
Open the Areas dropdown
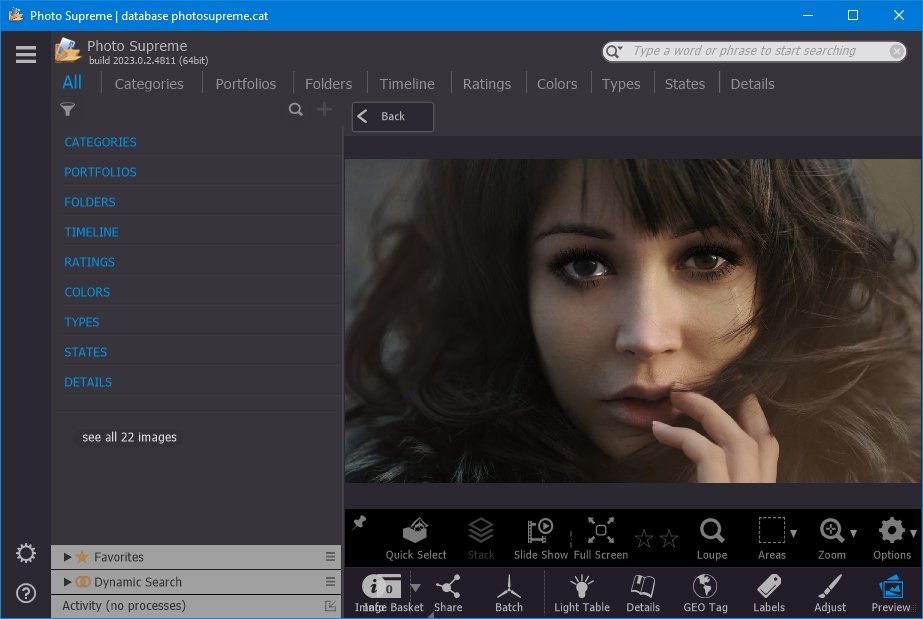click(x=793, y=533)
